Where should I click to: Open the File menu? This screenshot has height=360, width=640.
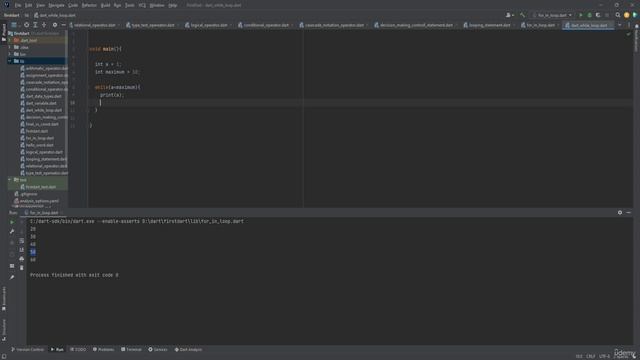tap(18, 5)
